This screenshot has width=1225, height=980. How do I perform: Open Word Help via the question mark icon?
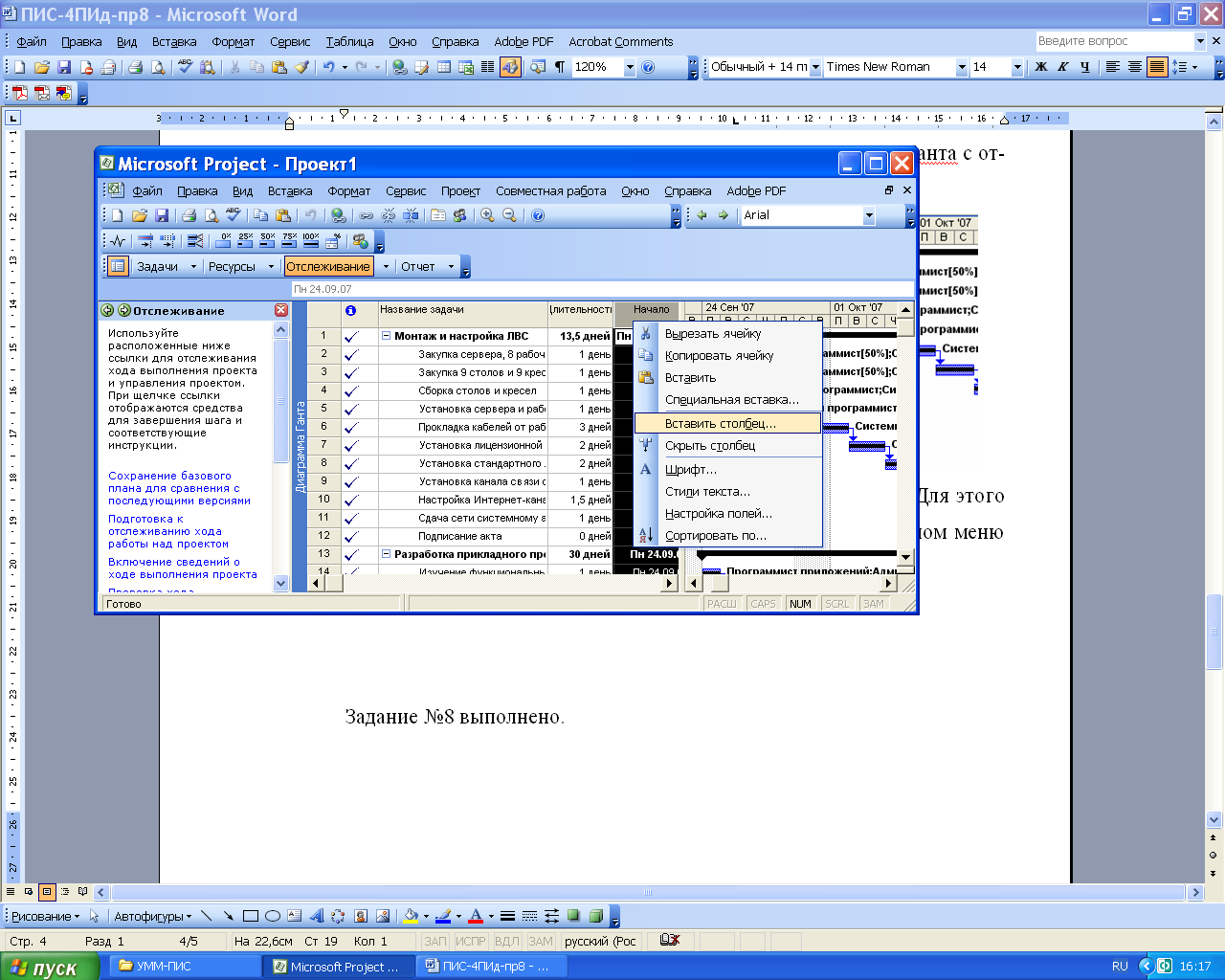648,67
